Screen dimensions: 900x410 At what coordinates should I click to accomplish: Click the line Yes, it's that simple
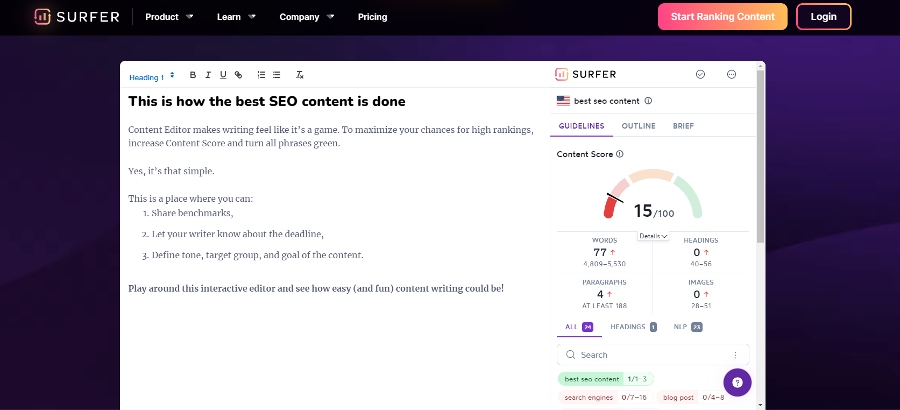(x=171, y=171)
